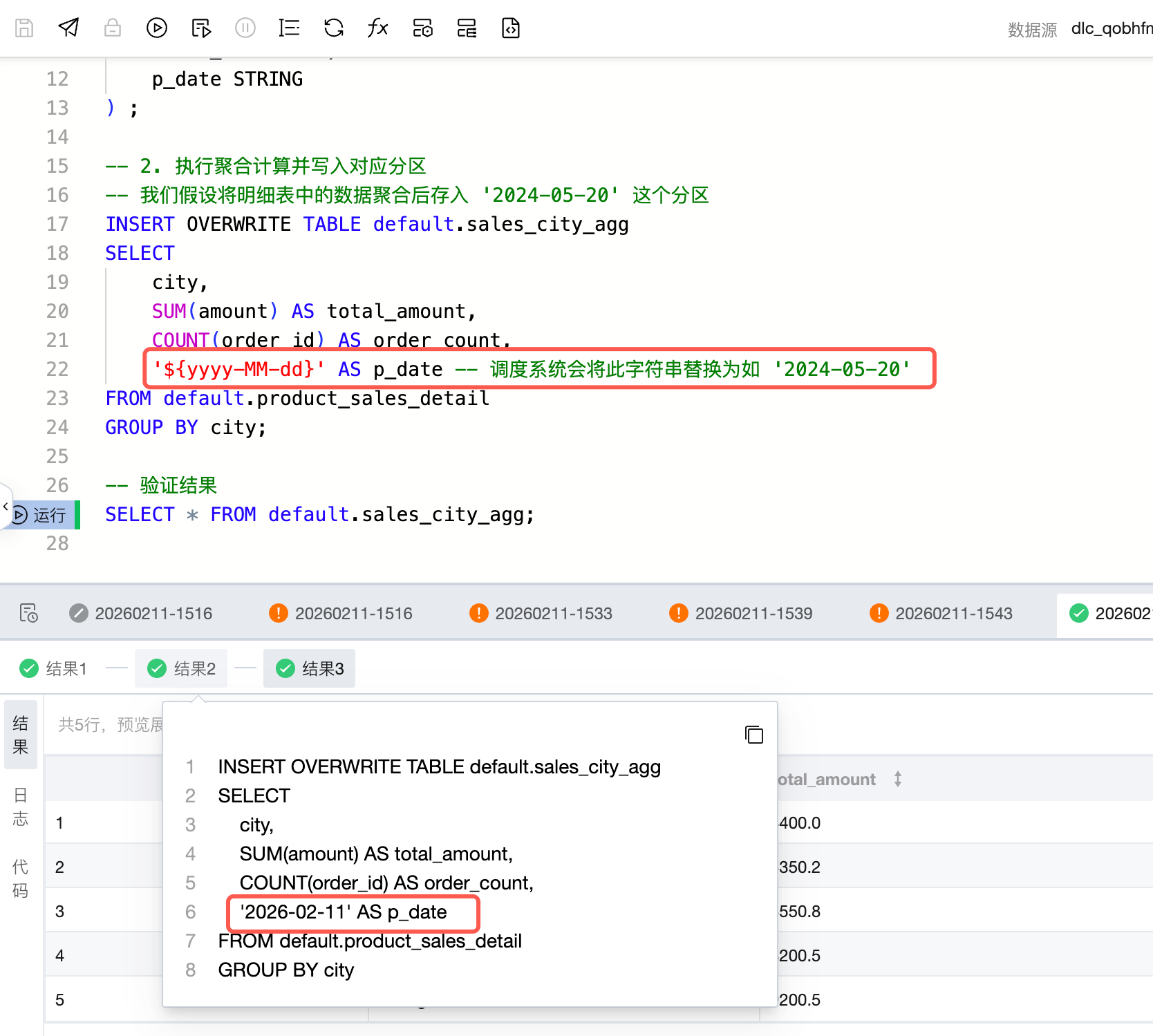This screenshot has width=1153, height=1036.
Task: Click the inline 运行 button beside line 27
Action: 41,515
